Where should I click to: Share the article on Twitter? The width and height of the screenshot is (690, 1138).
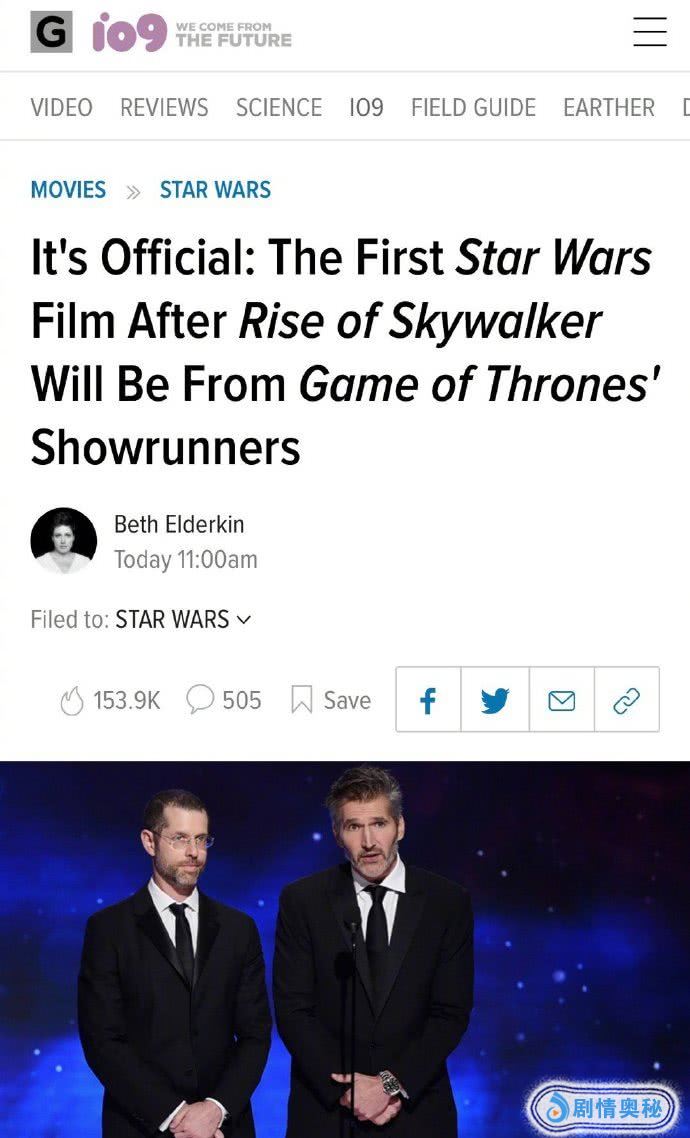(x=495, y=700)
